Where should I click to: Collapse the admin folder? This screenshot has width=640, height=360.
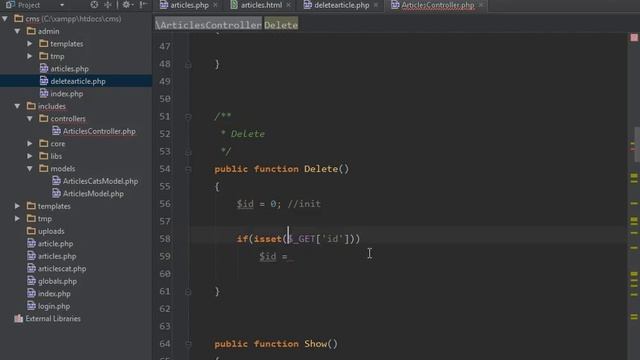point(17,31)
